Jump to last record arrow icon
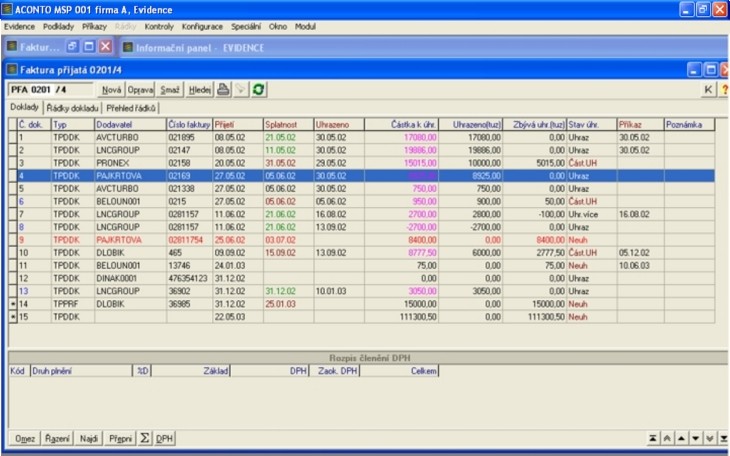 tap(723, 438)
